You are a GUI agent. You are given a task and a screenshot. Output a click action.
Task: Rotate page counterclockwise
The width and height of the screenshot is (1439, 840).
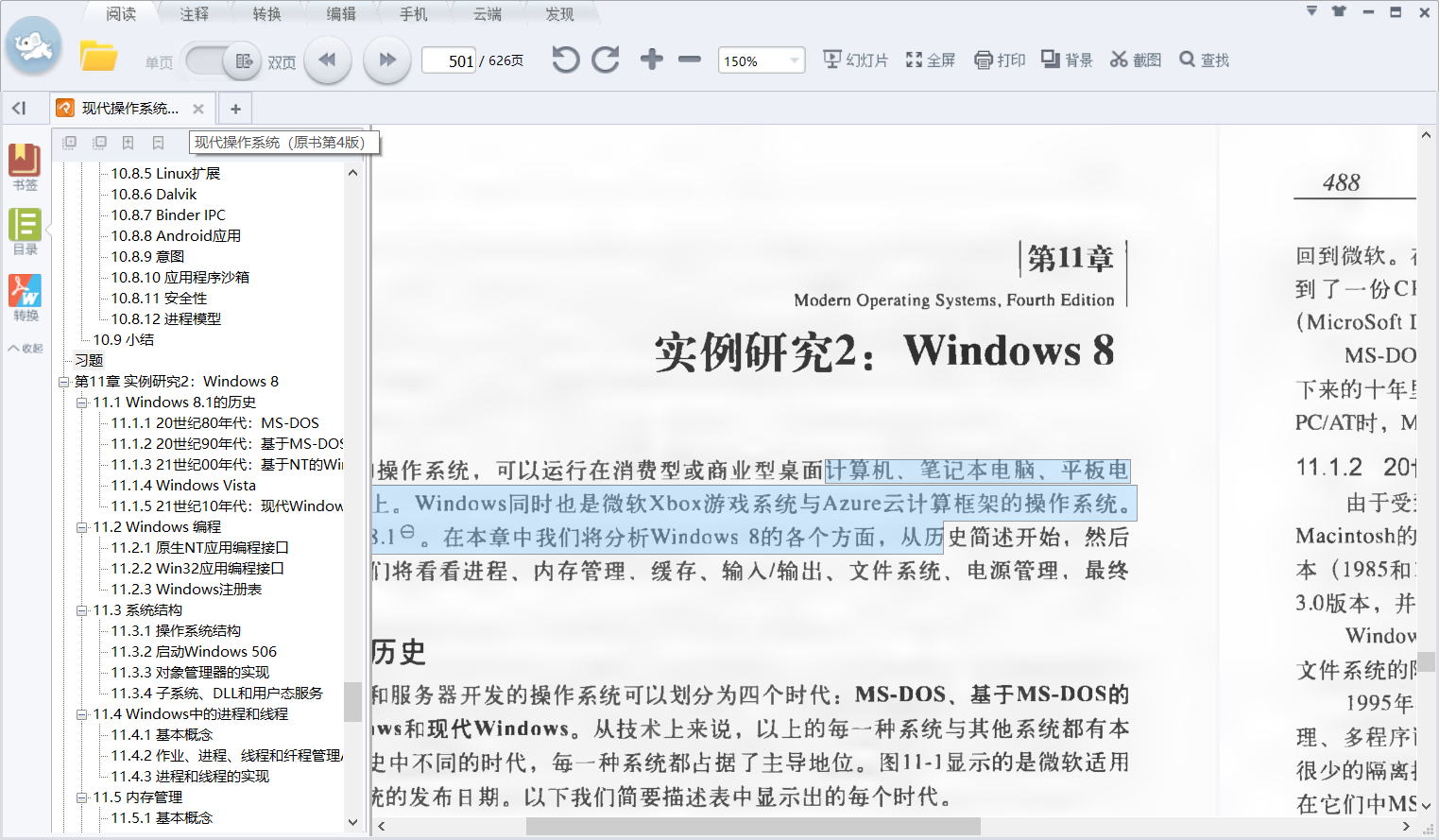click(x=565, y=60)
